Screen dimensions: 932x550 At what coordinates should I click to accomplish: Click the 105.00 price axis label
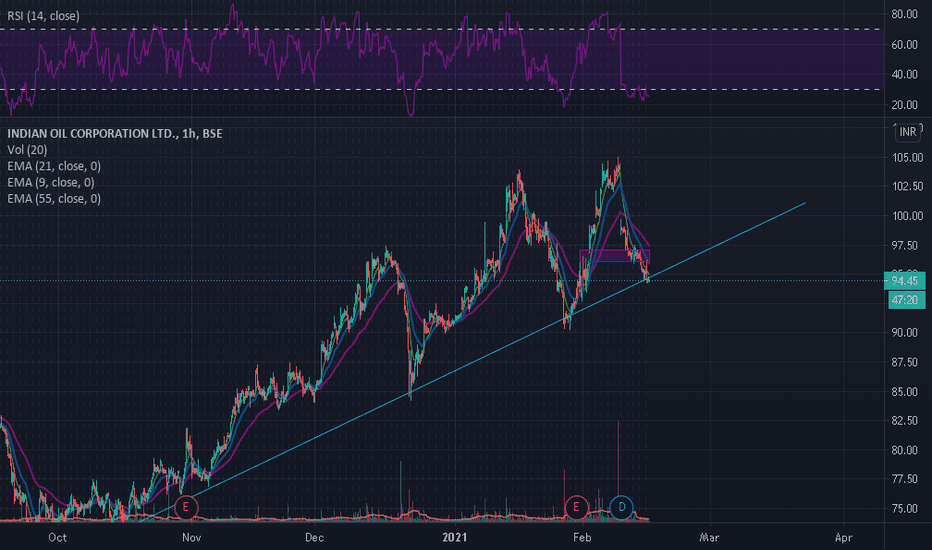tap(907, 158)
